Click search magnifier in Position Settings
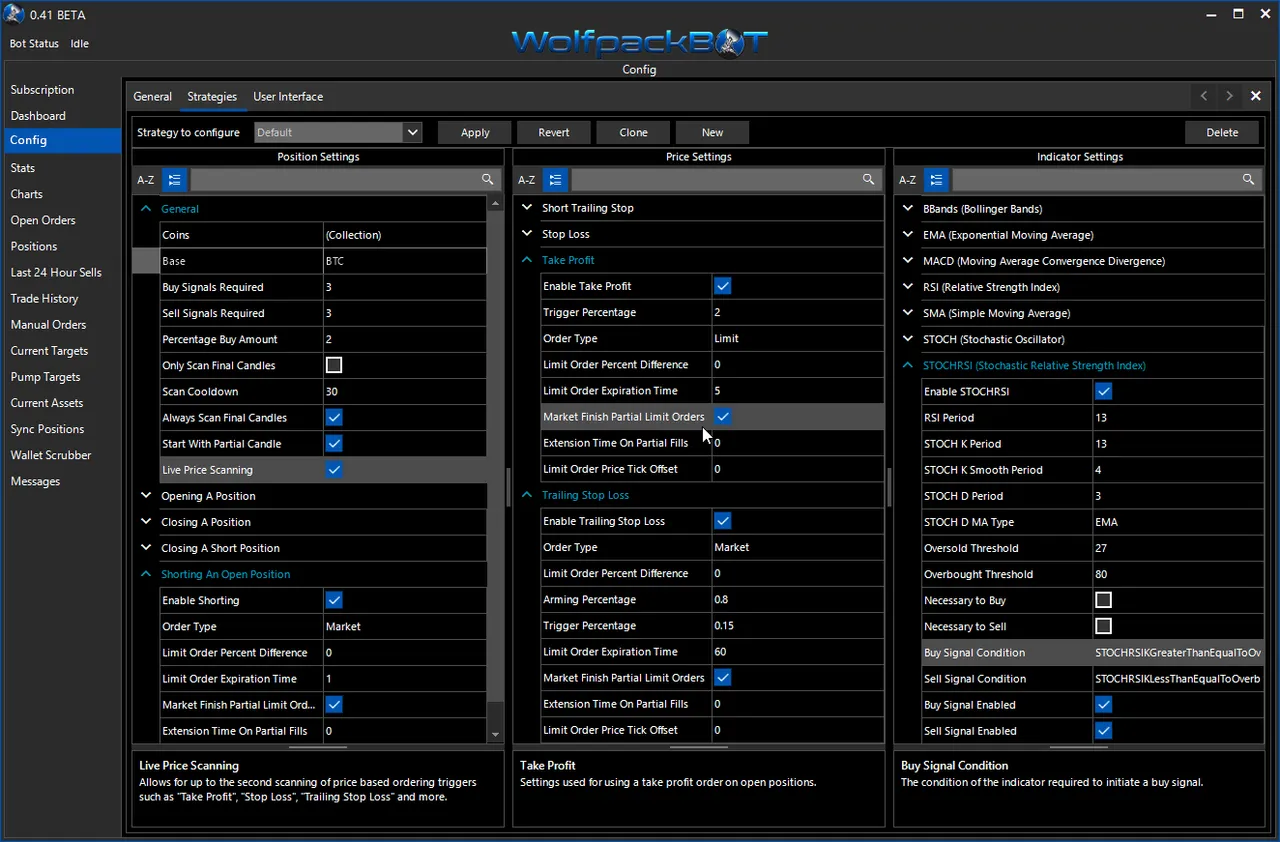Viewport: 1280px width, 842px height. coord(488,180)
